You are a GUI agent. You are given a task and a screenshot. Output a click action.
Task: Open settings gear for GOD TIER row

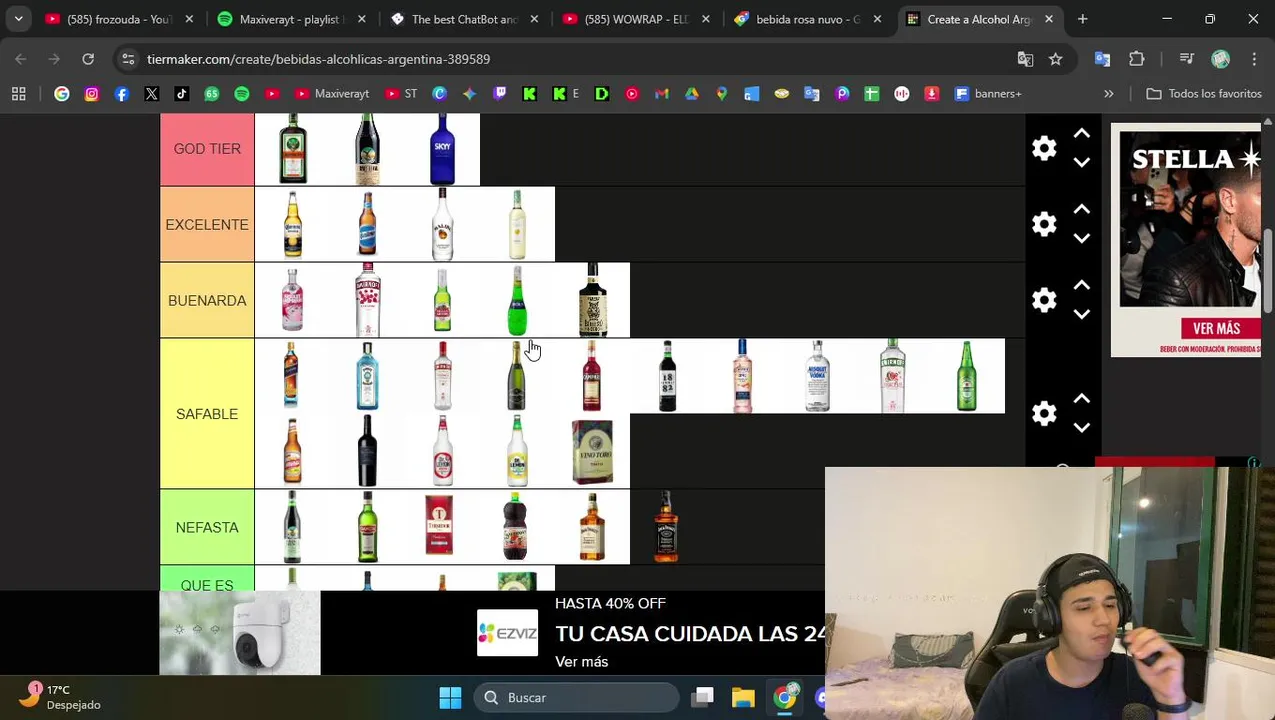coord(1044,149)
